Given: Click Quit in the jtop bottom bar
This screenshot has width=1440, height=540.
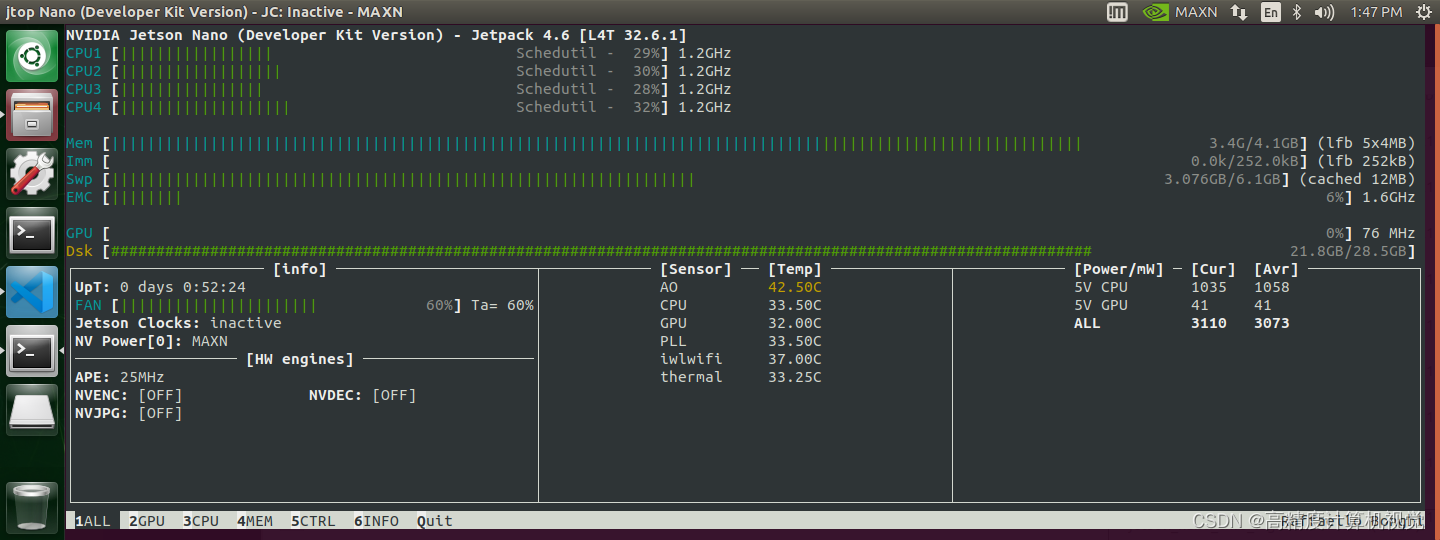Looking at the screenshot, I should [x=435, y=521].
